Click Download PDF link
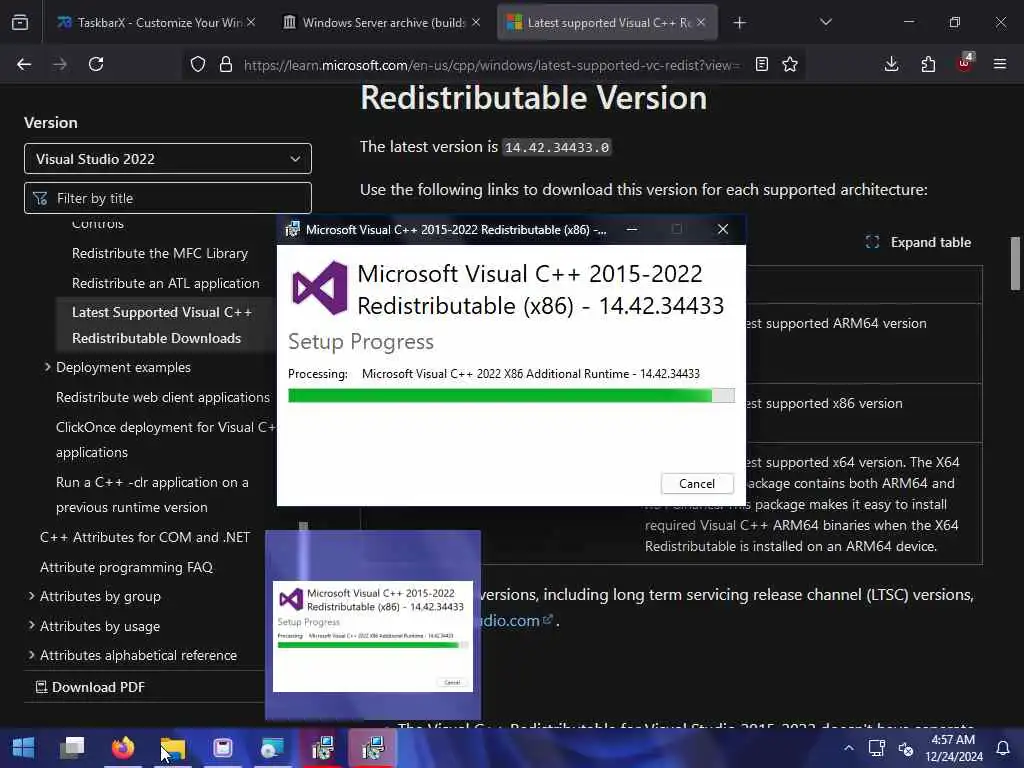 tap(90, 687)
